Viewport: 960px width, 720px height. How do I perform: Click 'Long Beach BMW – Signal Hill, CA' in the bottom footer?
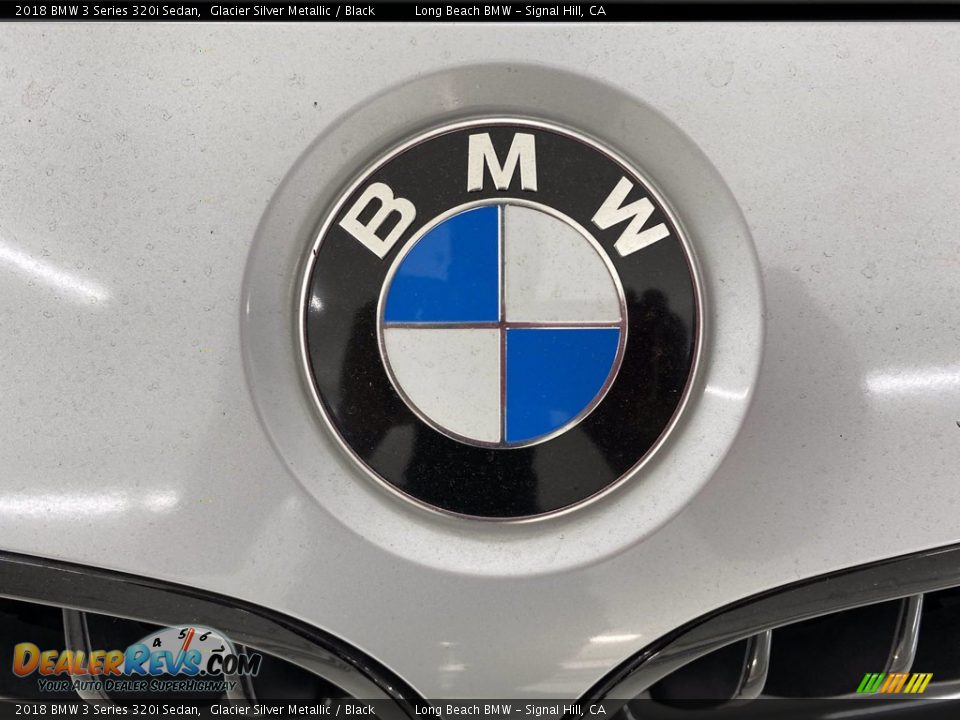pyautogui.click(x=510, y=710)
